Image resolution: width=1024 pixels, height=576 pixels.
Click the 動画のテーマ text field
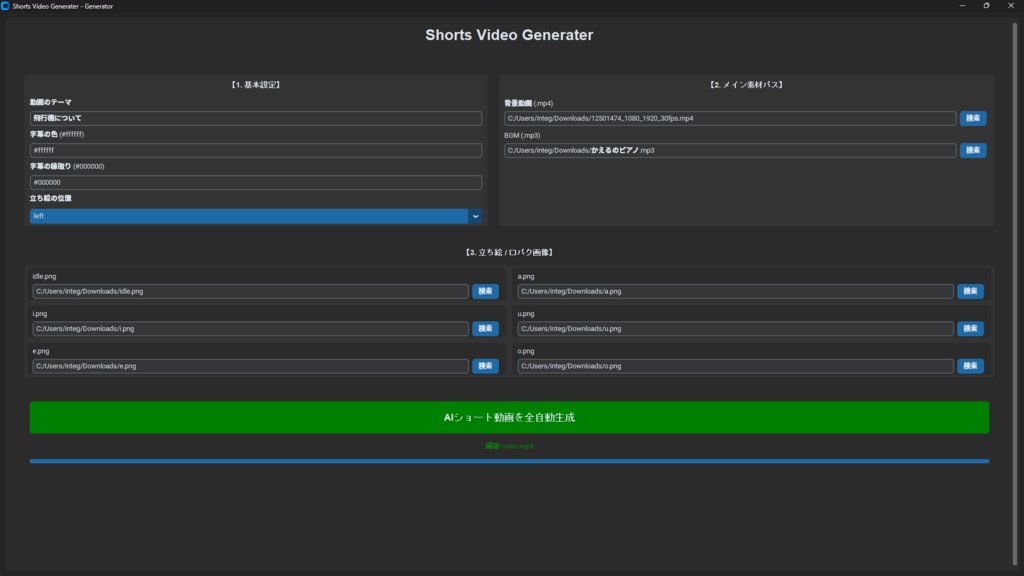pyautogui.click(x=256, y=117)
